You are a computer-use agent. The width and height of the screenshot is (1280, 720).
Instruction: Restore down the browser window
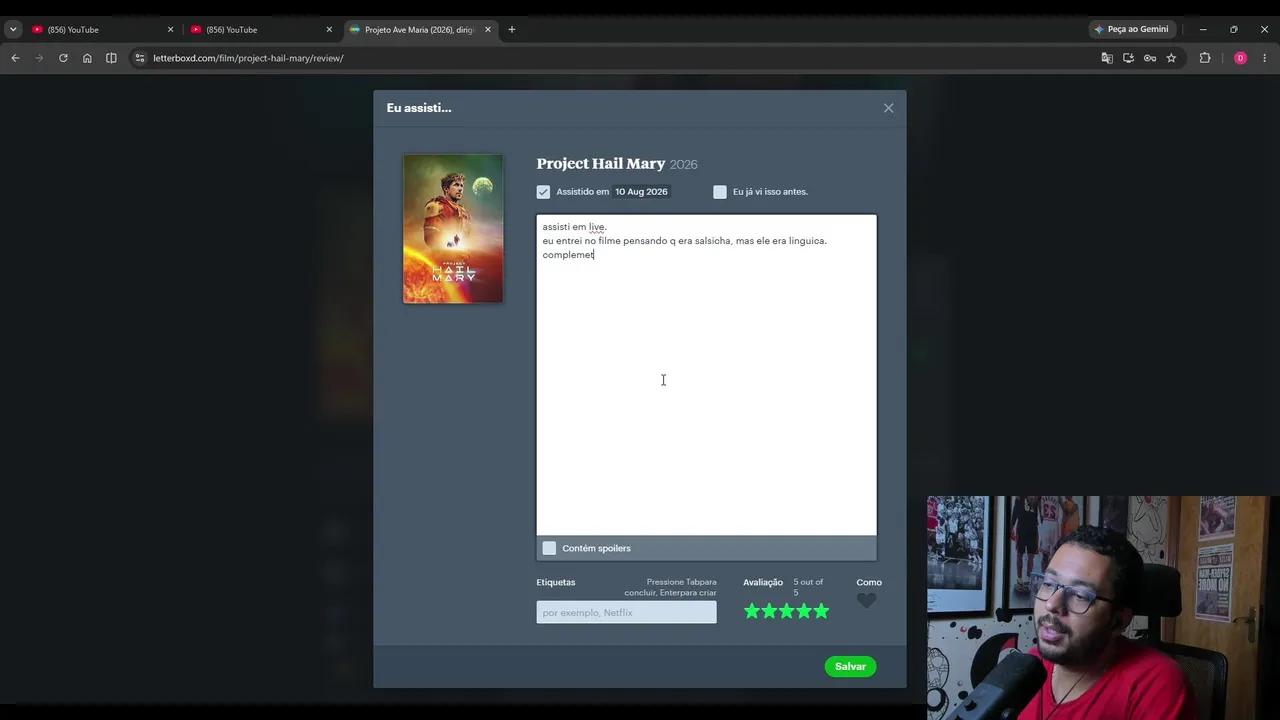point(1234,29)
